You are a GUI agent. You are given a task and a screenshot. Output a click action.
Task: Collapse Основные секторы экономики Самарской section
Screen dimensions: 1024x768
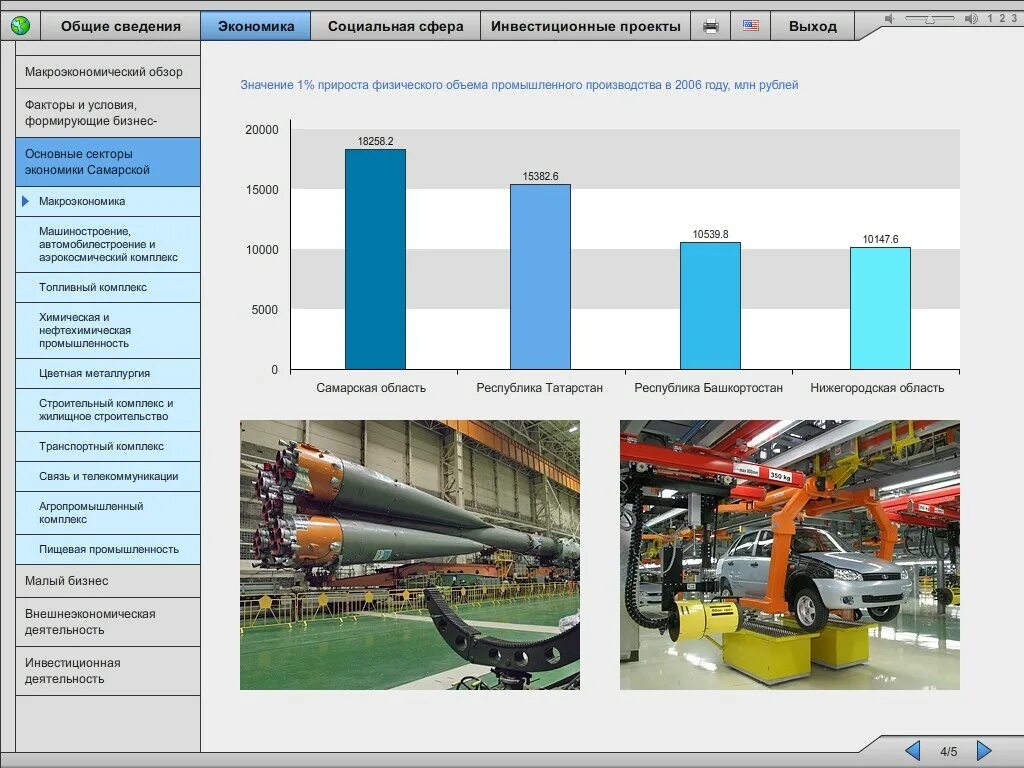(x=108, y=162)
